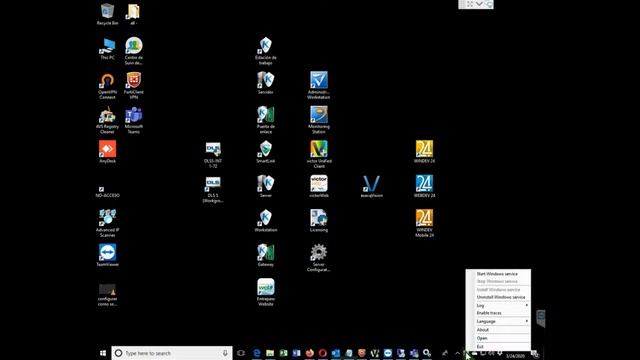Open Microsoft Teams from the taskbar
This screenshot has height=360, width=640.
tap(414, 353)
